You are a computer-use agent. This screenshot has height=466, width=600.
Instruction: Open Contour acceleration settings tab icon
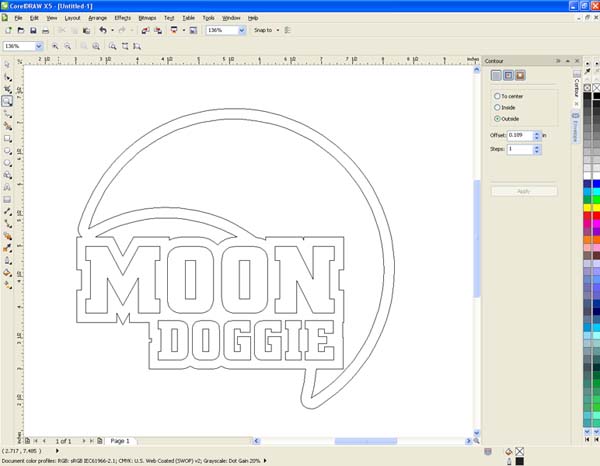[x=520, y=75]
